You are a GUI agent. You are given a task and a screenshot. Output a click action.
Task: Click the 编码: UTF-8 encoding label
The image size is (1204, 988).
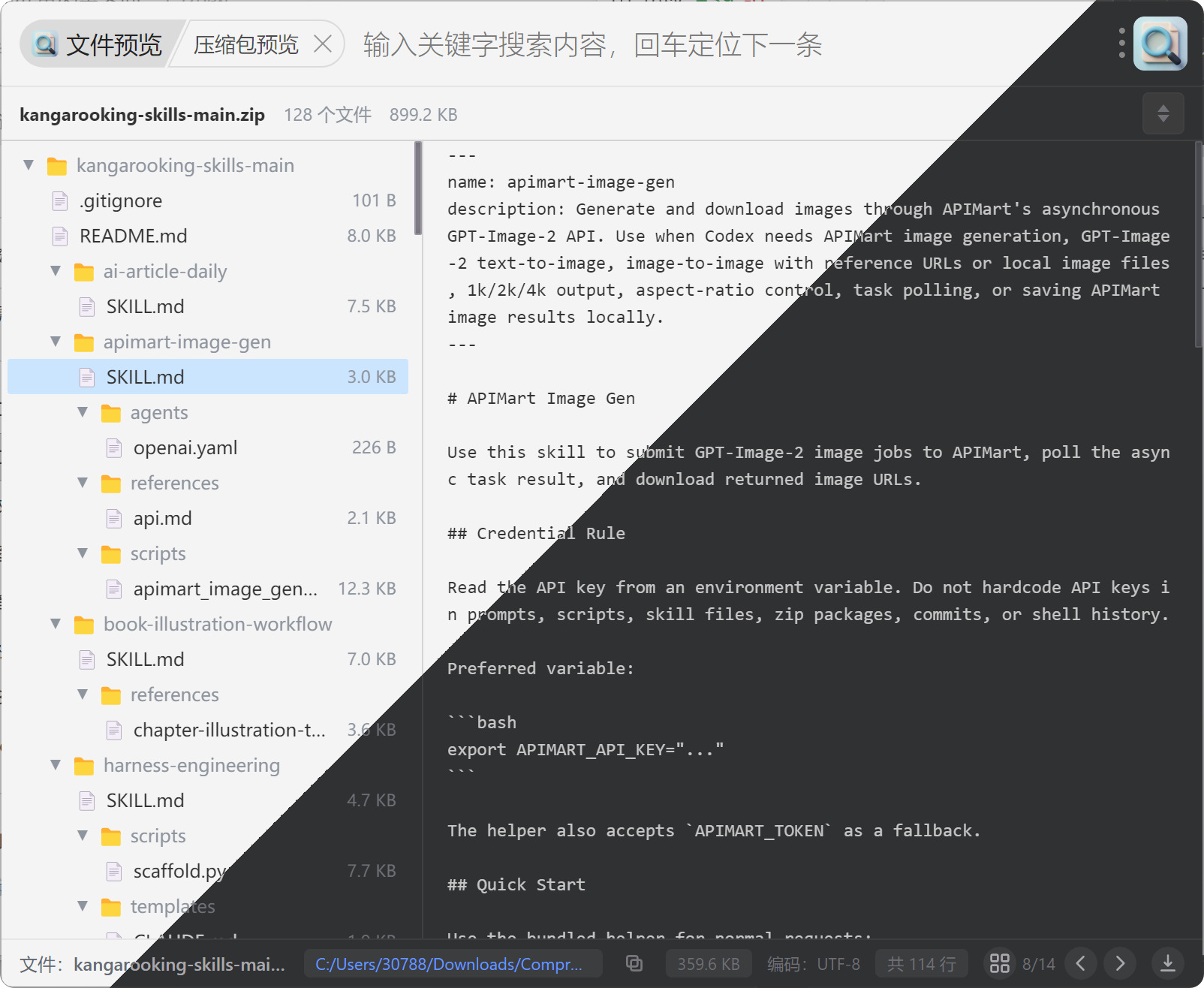[x=814, y=964]
